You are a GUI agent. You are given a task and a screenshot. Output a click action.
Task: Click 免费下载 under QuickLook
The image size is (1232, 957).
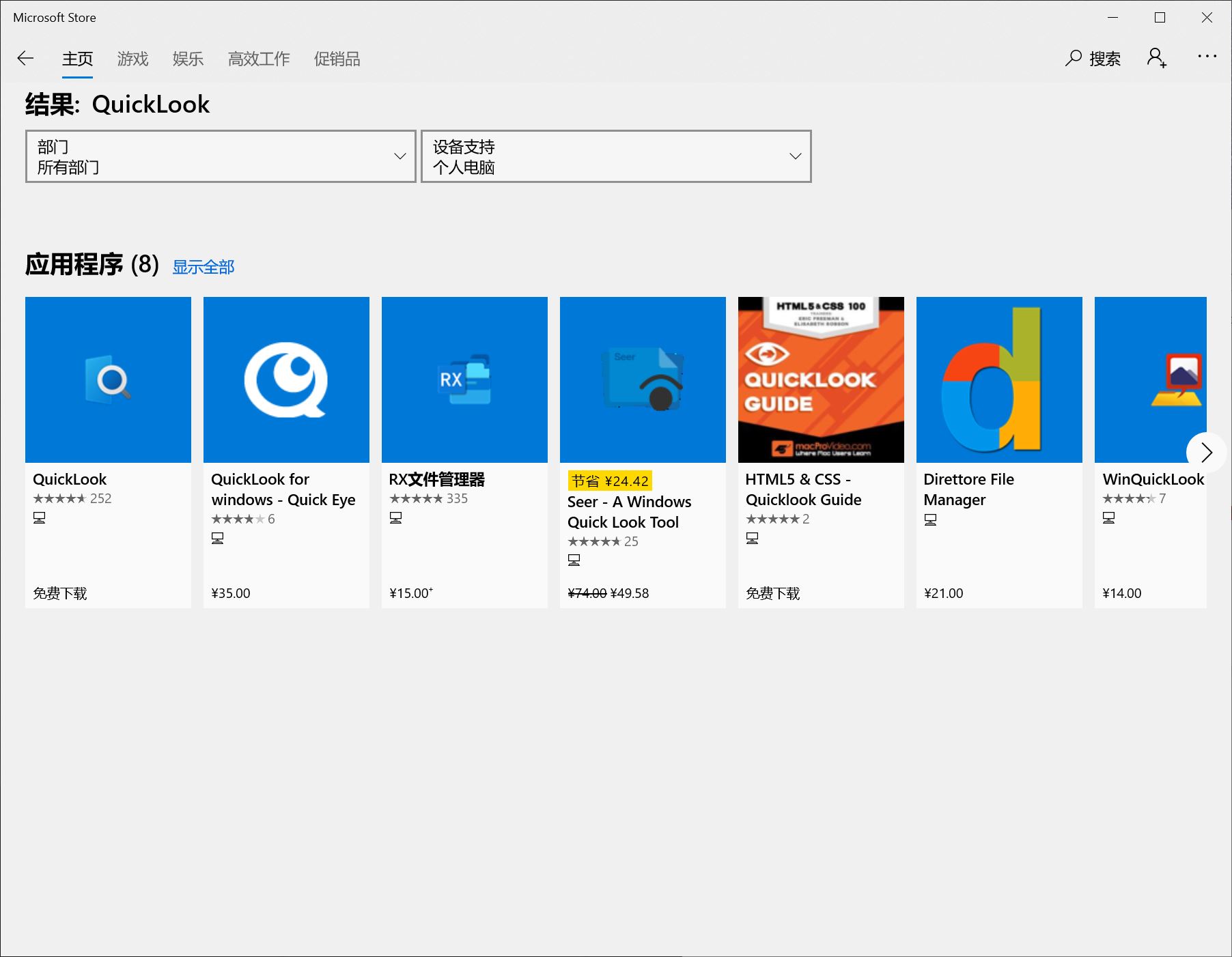60,593
